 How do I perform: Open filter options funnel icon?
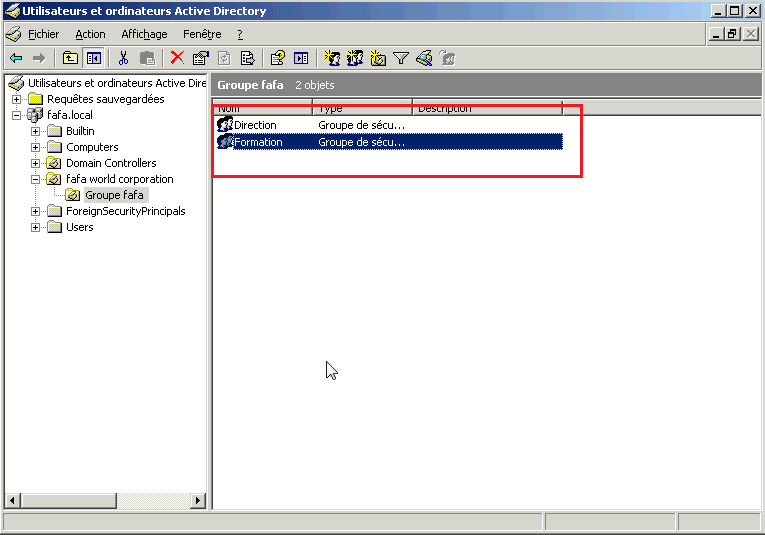click(401, 59)
